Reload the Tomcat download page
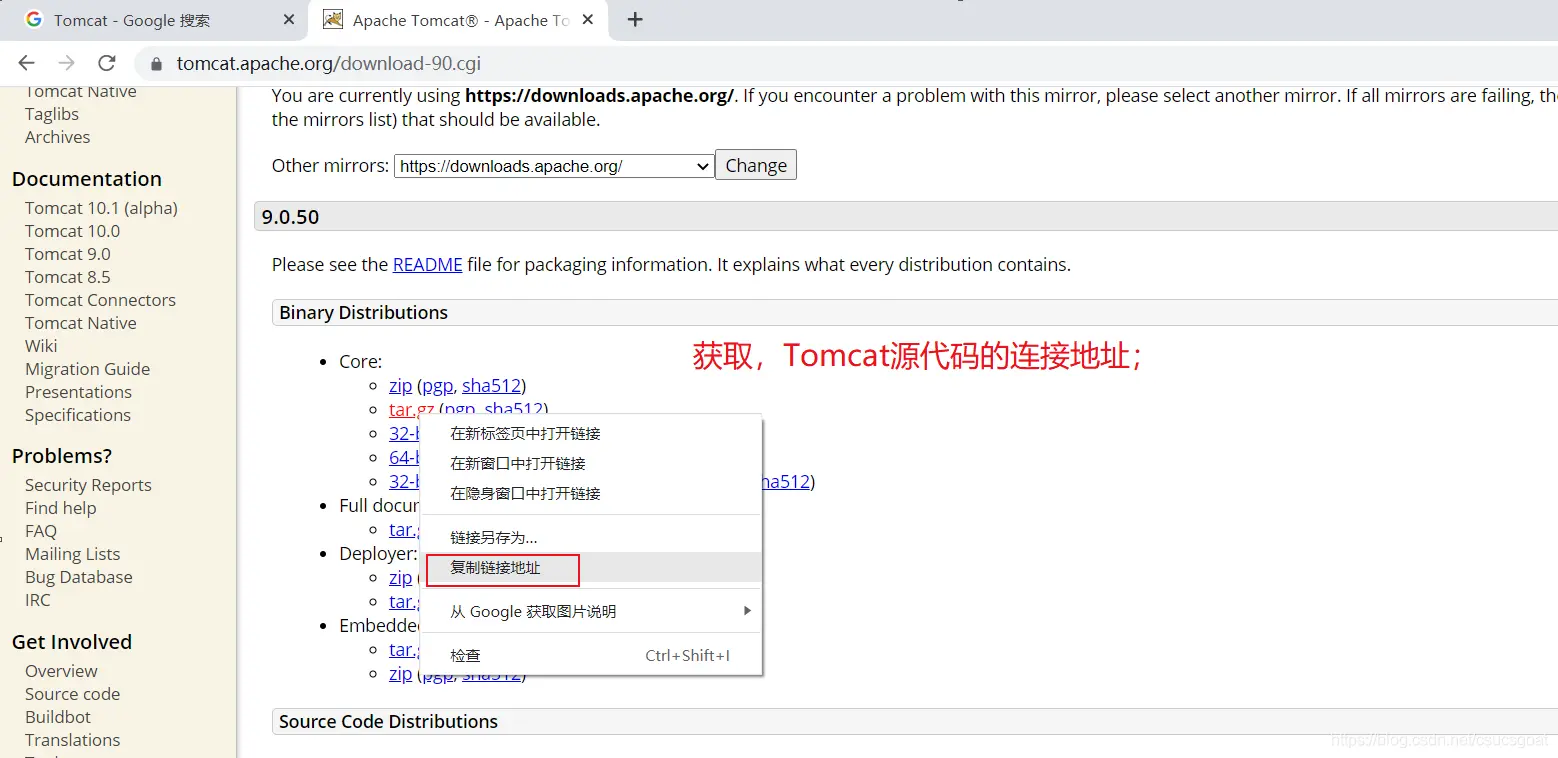 click(107, 63)
